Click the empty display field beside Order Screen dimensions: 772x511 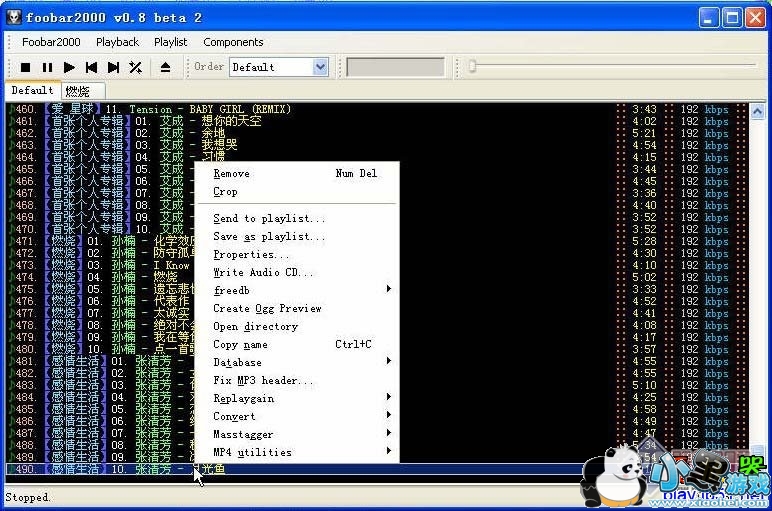(395, 67)
